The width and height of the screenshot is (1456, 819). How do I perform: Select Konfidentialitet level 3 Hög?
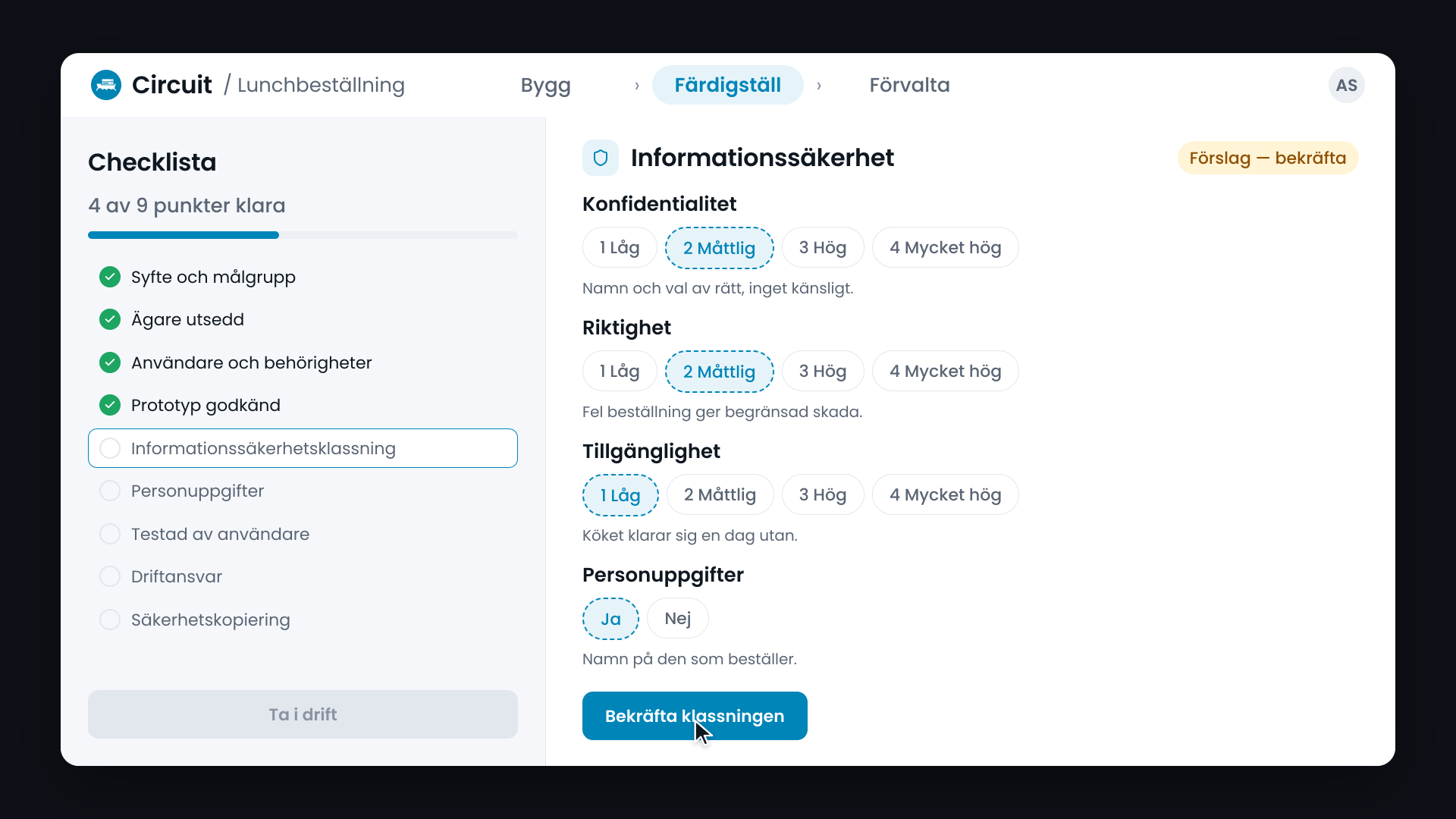[x=823, y=247]
